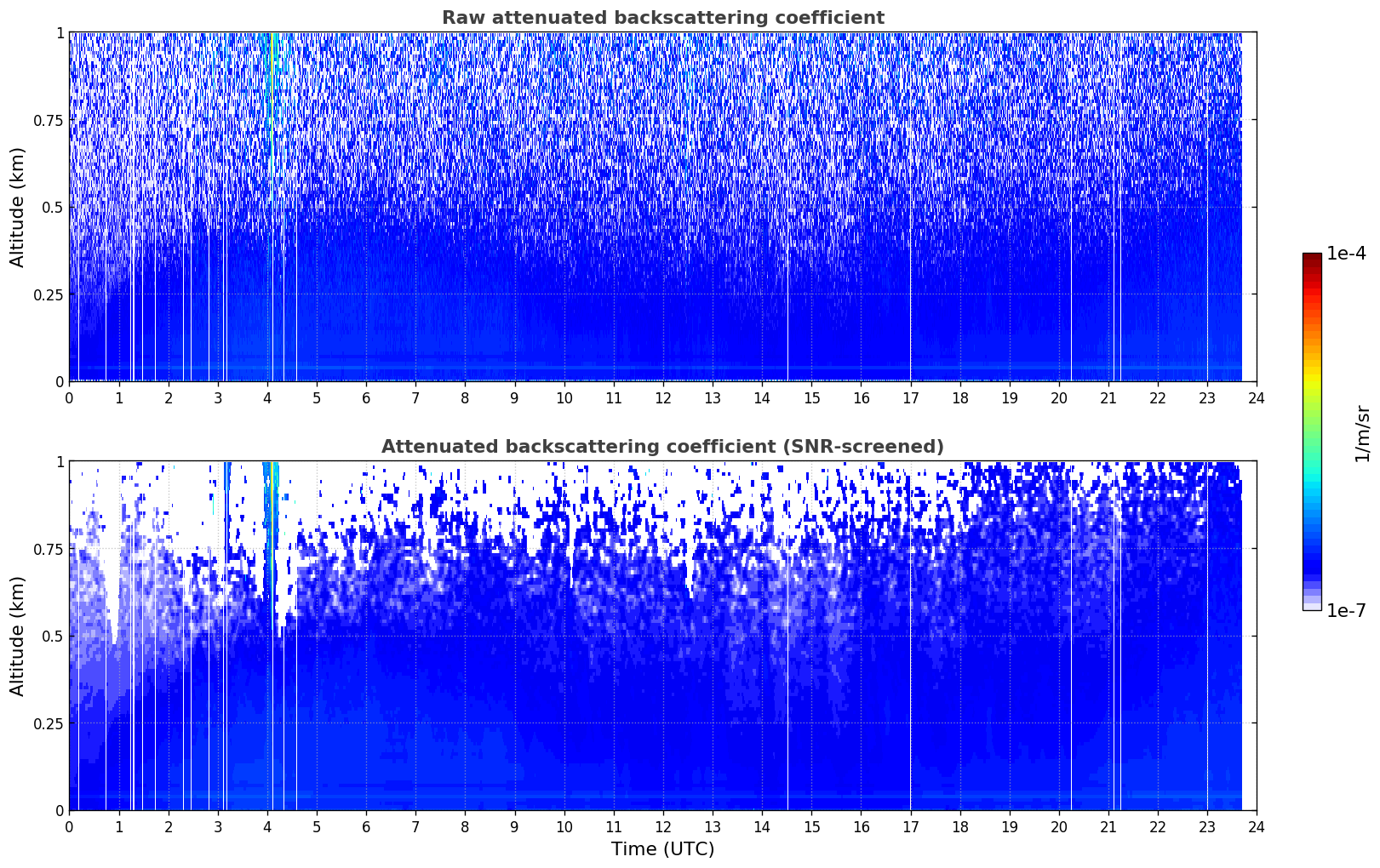Click hour 24 tick on bottom plot axis
This screenshot has width=1380, height=868.
pos(1257,827)
